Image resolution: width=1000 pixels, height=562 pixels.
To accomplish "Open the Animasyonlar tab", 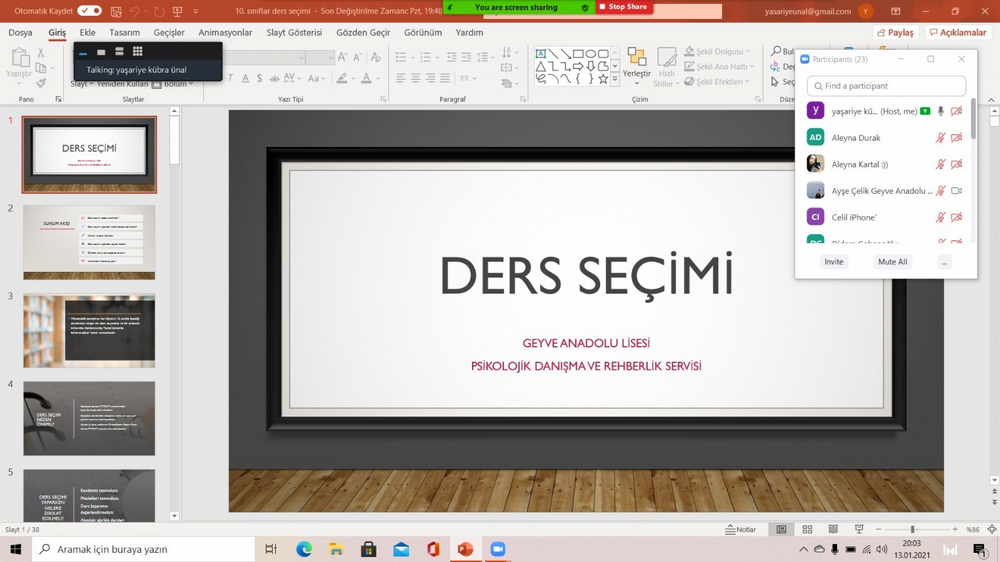I will click(x=225, y=33).
